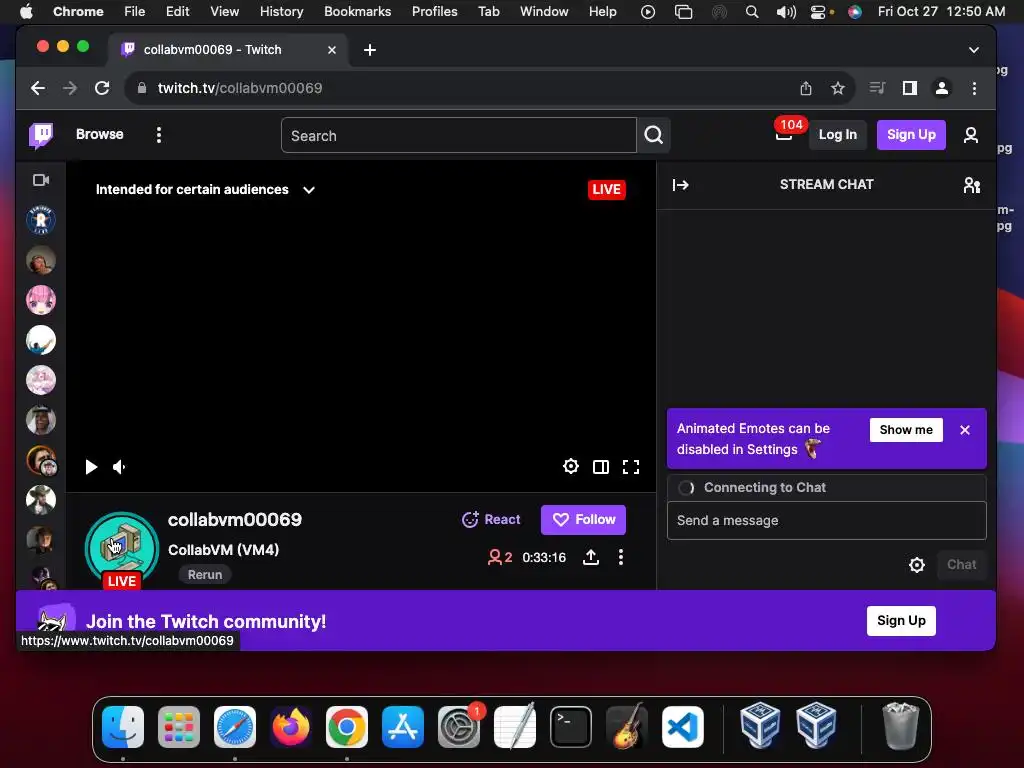This screenshot has height=768, width=1024.
Task: Click the React emote button
Action: point(491,520)
